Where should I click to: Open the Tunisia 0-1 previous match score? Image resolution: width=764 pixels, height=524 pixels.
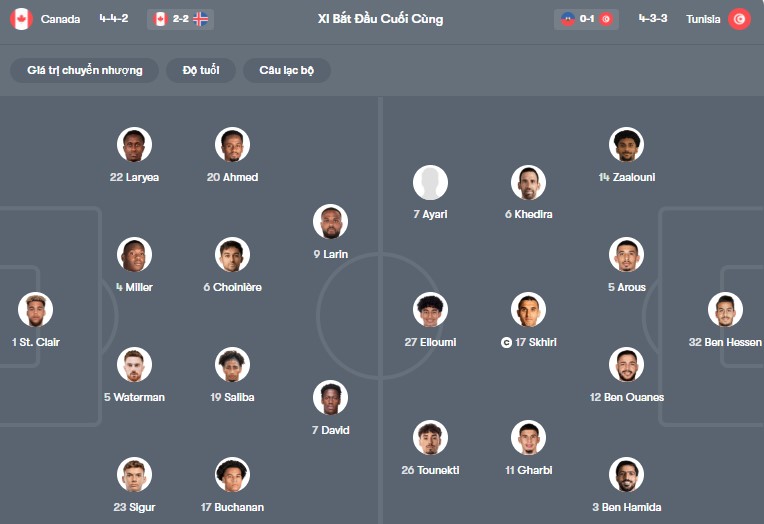coord(587,19)
